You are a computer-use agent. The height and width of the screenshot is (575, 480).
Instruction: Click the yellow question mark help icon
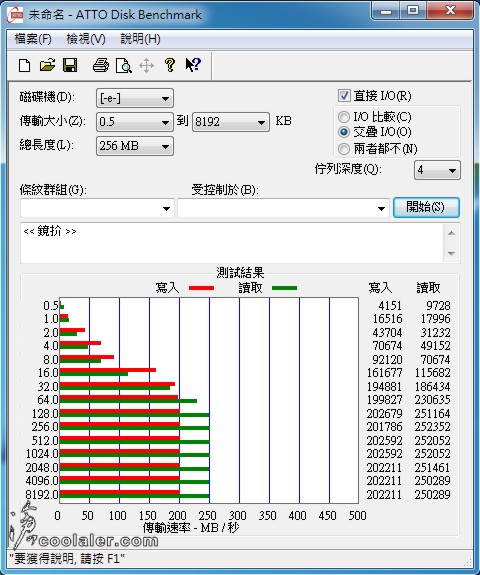click(170, 65)
